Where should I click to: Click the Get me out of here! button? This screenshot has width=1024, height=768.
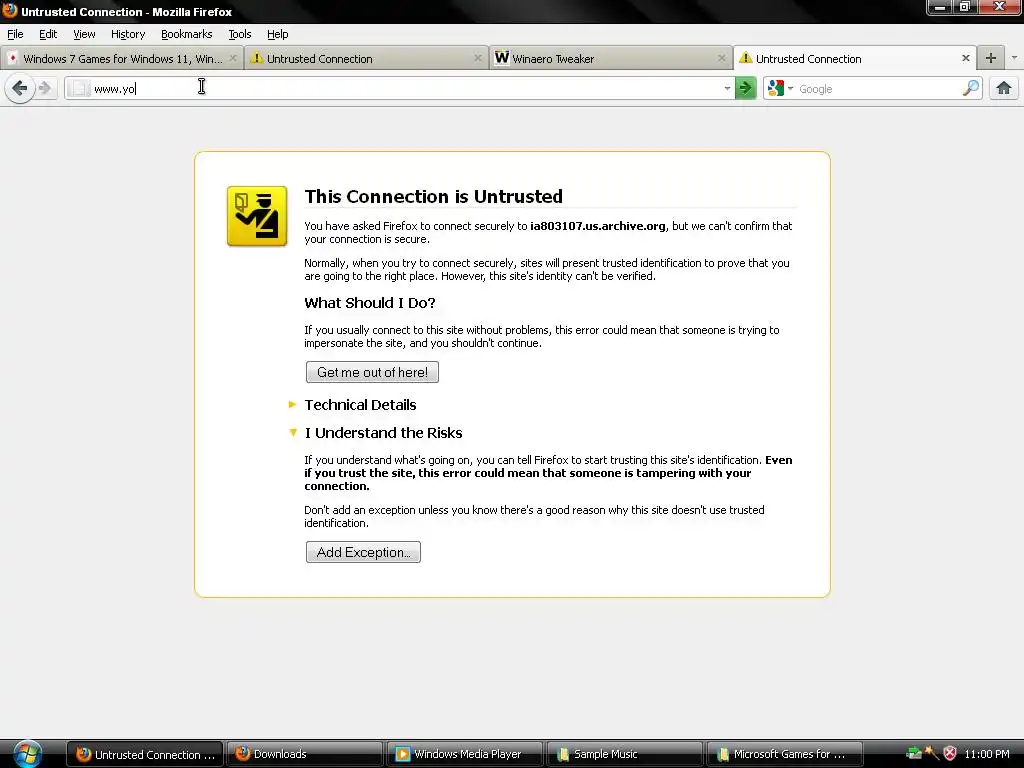(x=372, y=372)
